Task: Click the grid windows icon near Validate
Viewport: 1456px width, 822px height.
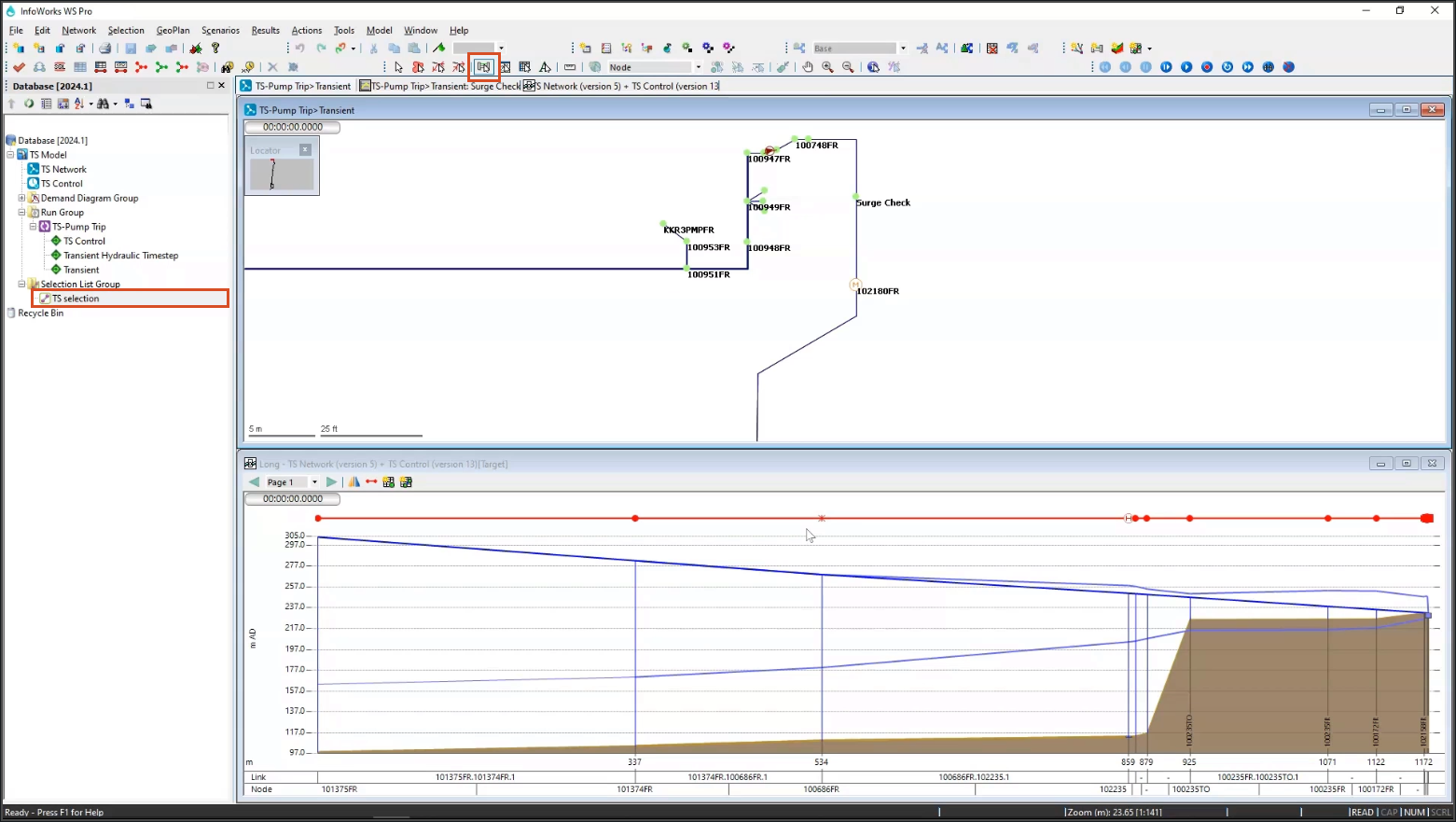Action: point(80,67)
